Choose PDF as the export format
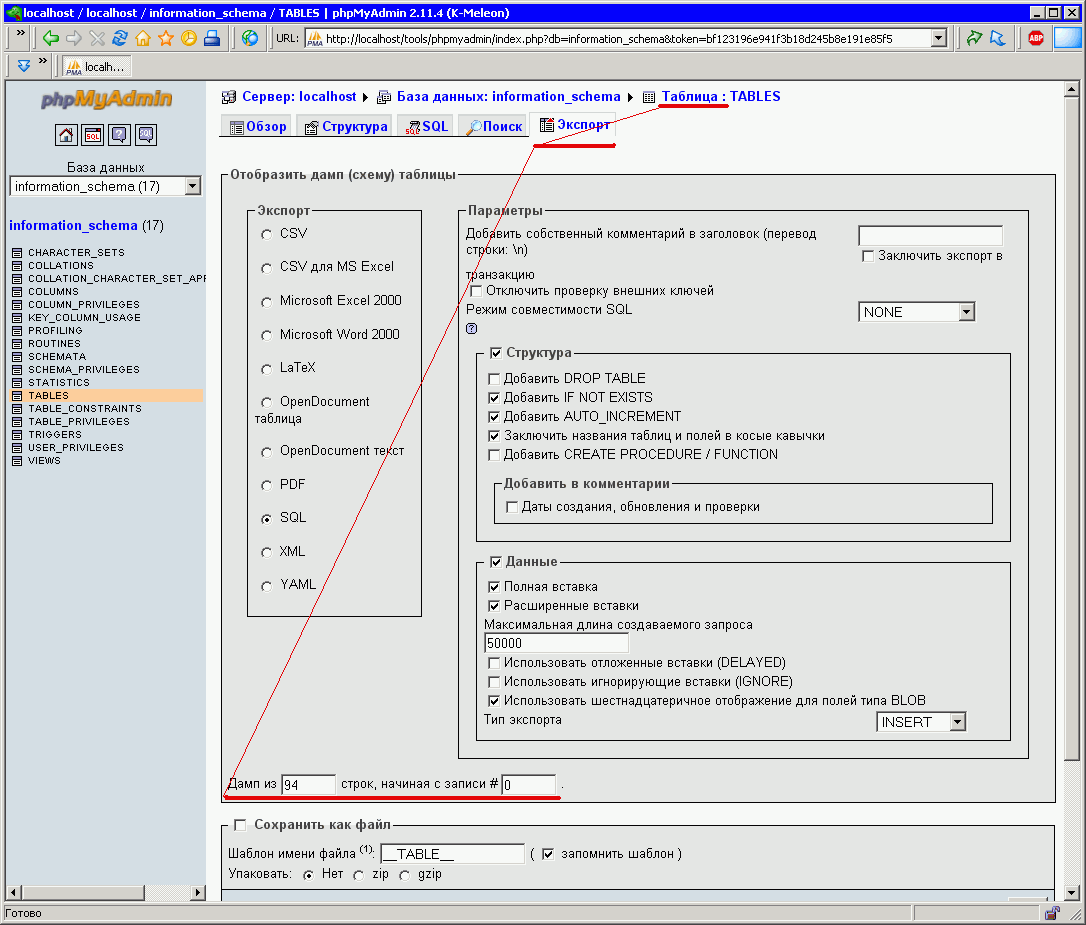This screenshot has height=925, width=1086. pos(267,485)
